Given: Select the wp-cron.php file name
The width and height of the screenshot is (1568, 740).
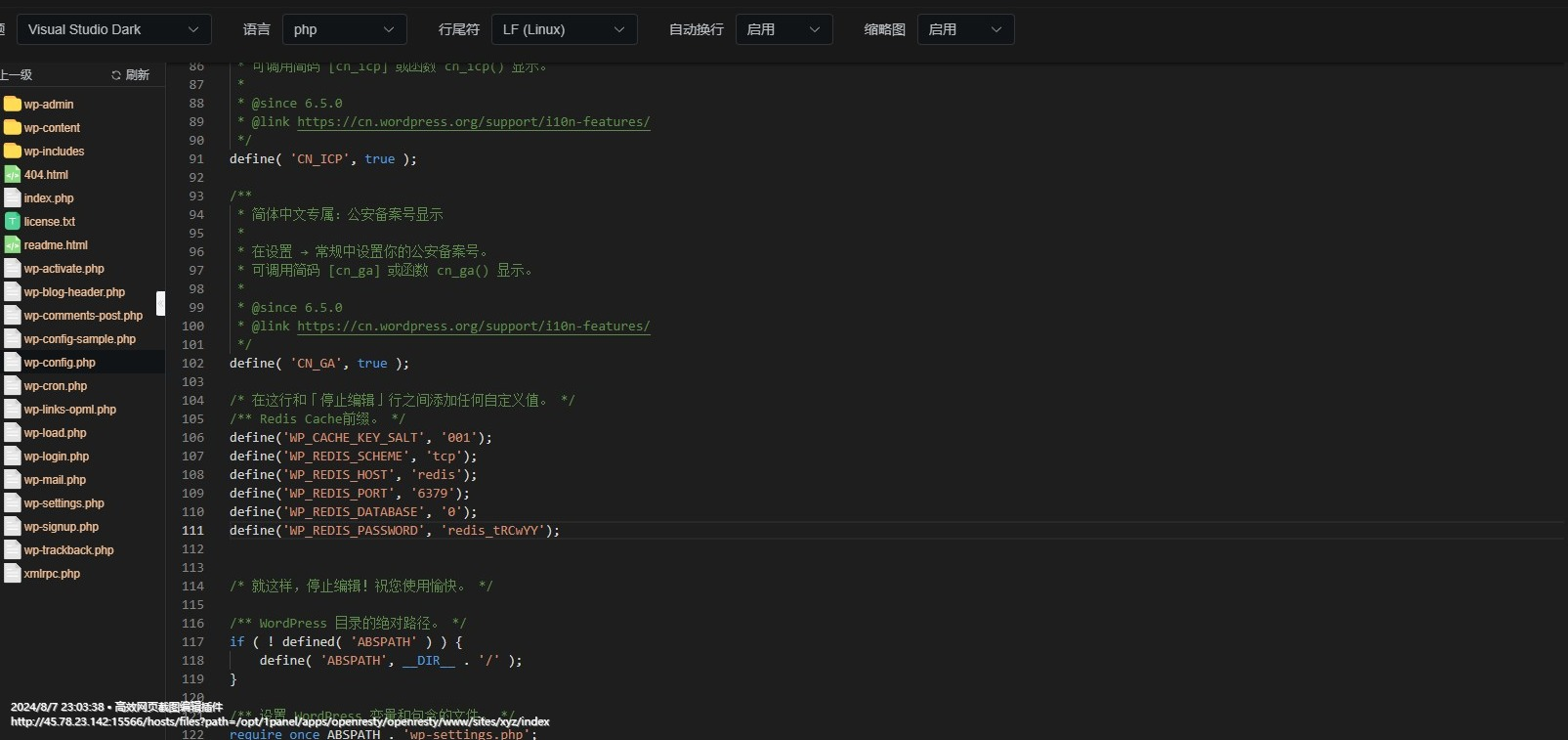Looking at the screenshot, I should pyautogui.click(x=56, y=385).
